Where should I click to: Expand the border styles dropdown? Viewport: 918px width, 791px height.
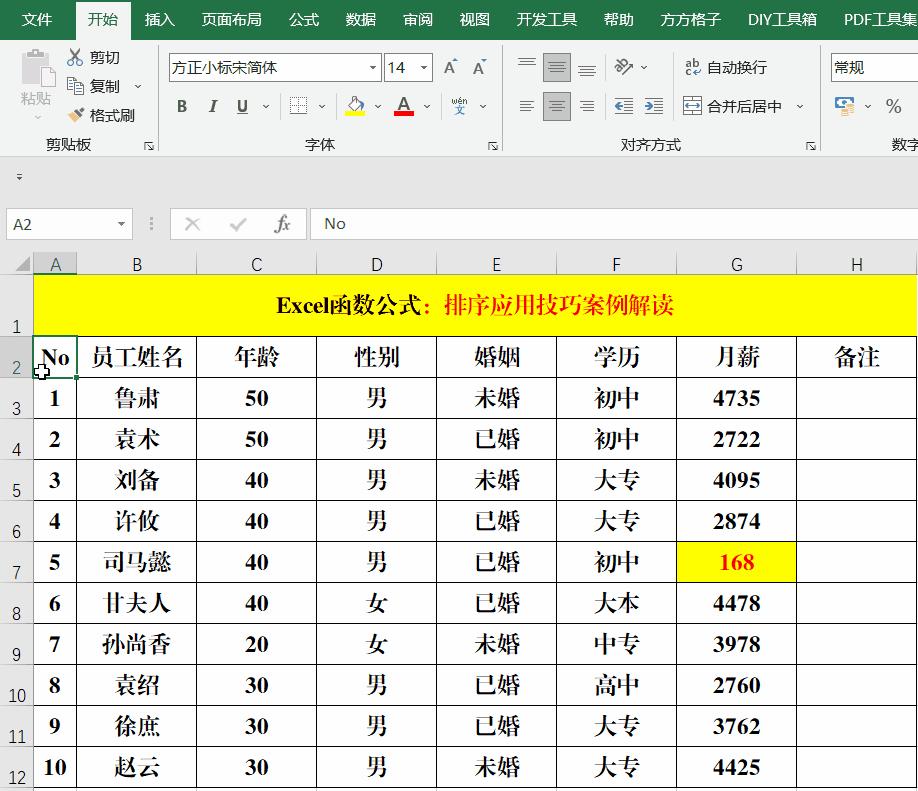[x=321, y=106]
